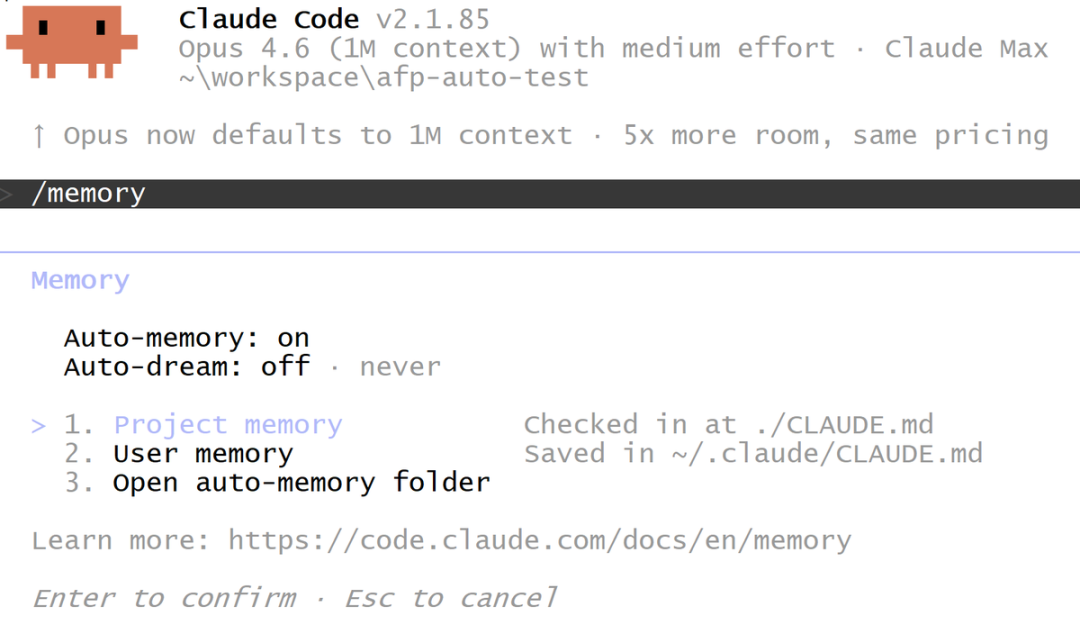Click the Claude Code crab mascot logo
This screenshot has width=1080, height=634.
coord(72,41)
